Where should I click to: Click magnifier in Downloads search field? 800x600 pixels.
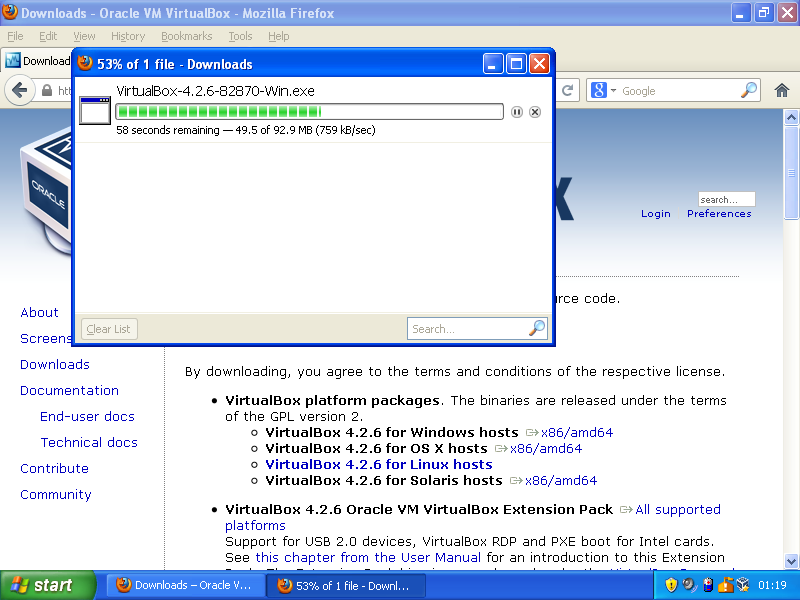click(537, 328)
